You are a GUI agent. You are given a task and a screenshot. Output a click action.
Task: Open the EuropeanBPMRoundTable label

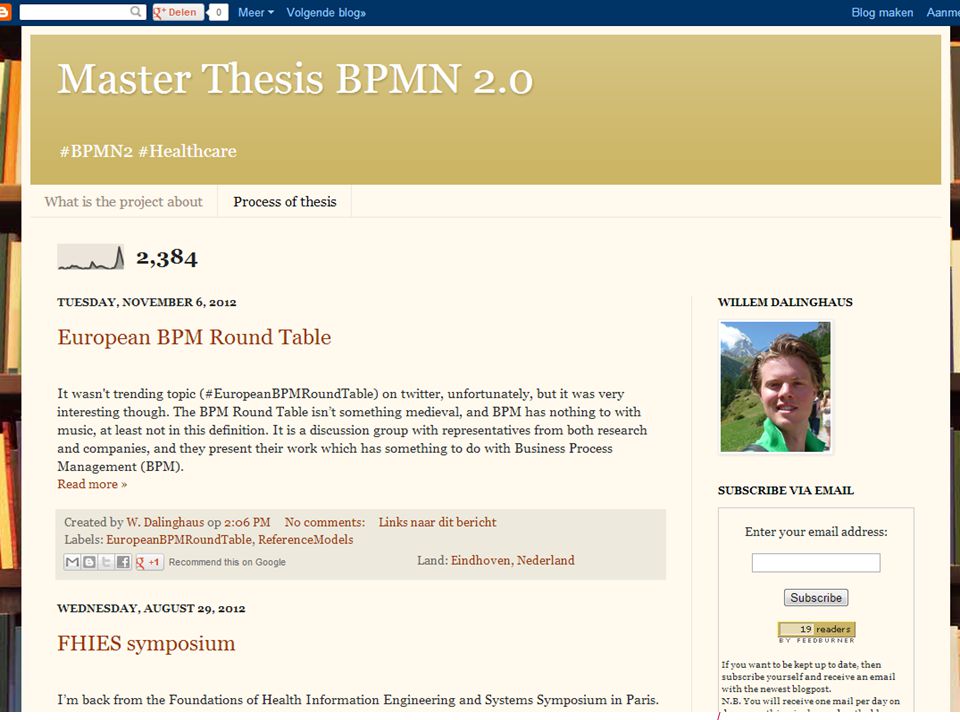179,539
